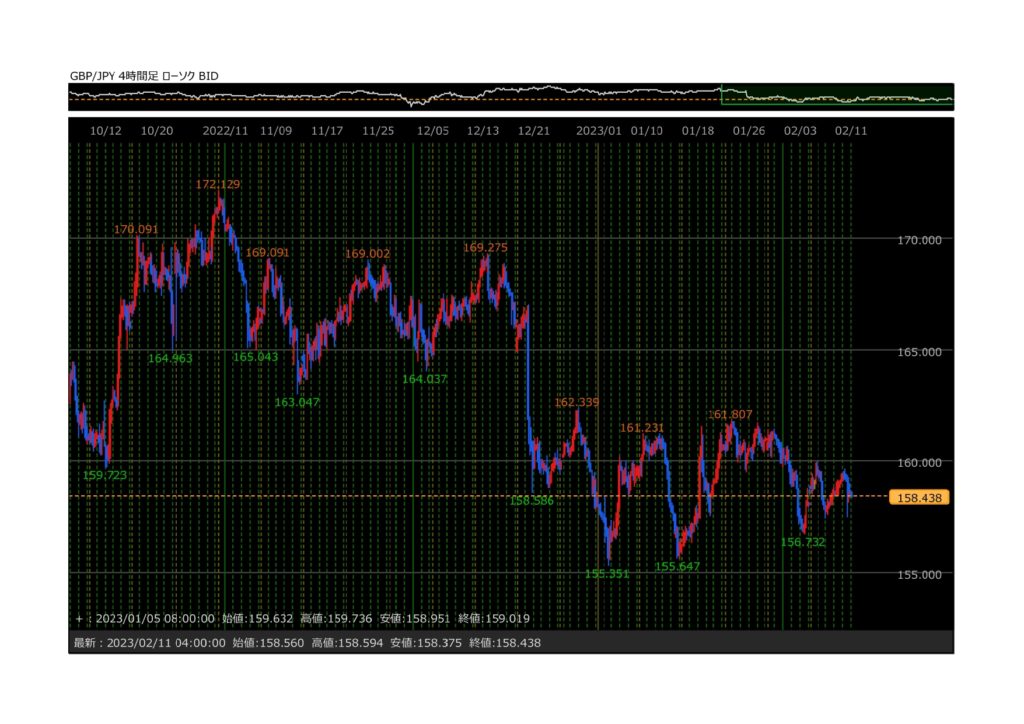Click the 10/12 date marker
This screenshot has width=1024, height=724.
click(x=106, y=131)
